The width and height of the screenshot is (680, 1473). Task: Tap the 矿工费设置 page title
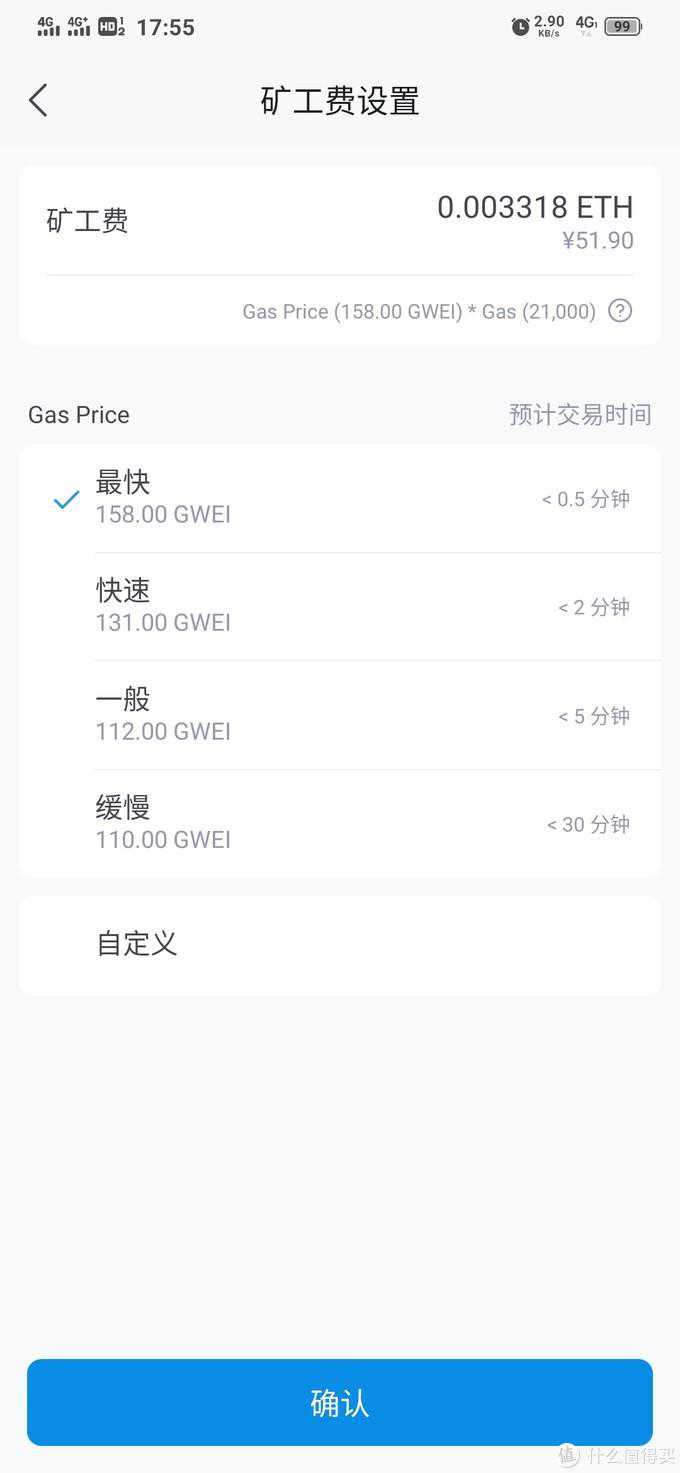click(x=340, y=101)
